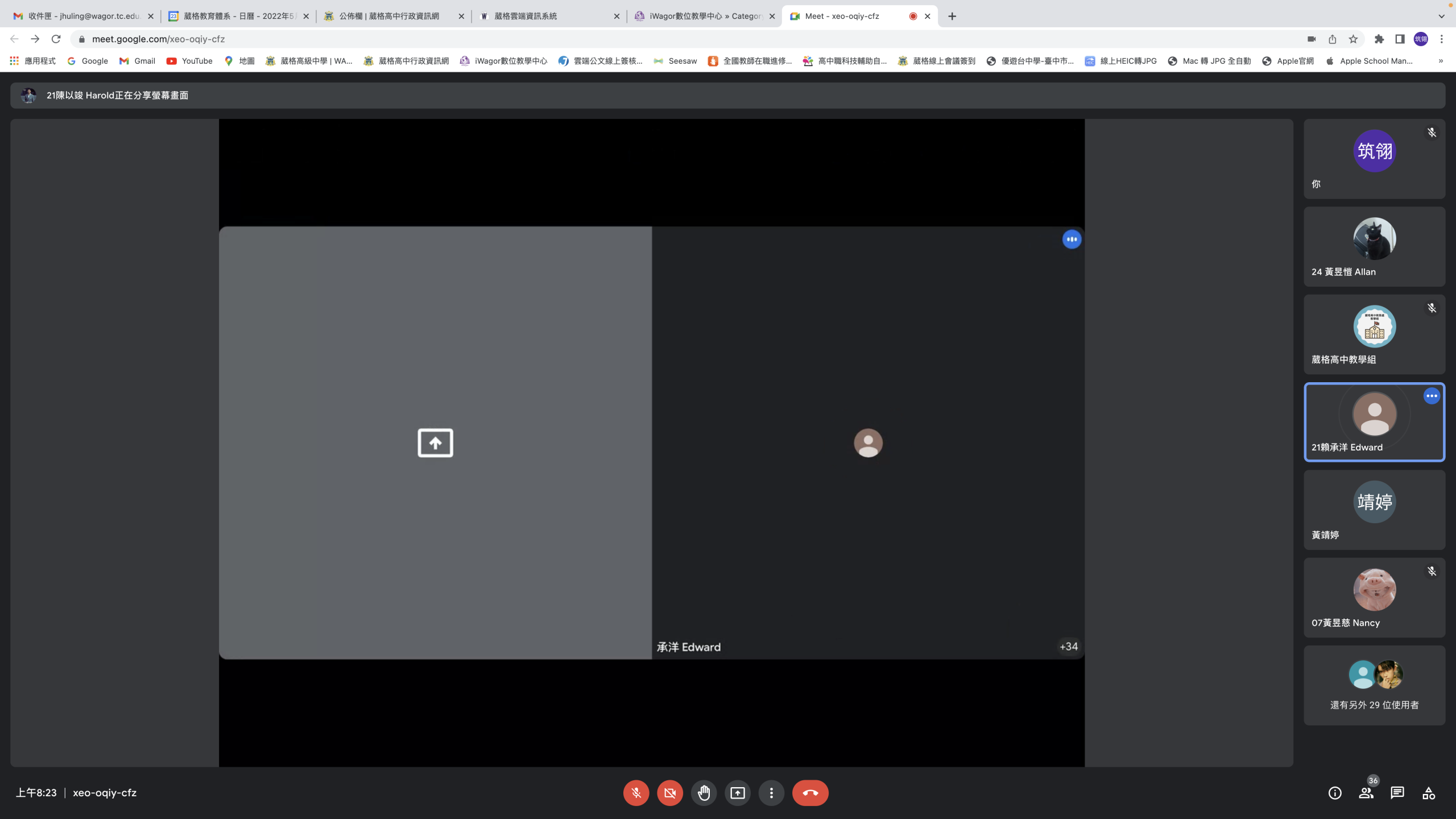
Task: Unmute the microphone toggle
Action: (x=636, y=793)
